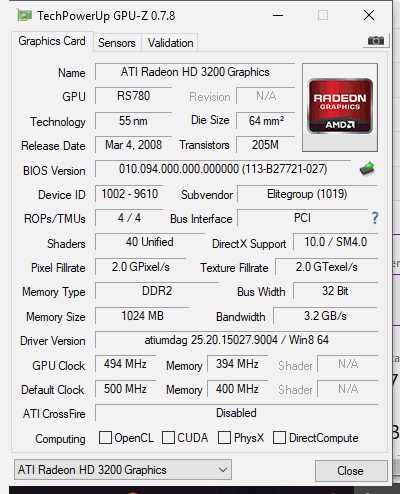
Task: Click the Transistors value 205M
Action: (266, 145)
